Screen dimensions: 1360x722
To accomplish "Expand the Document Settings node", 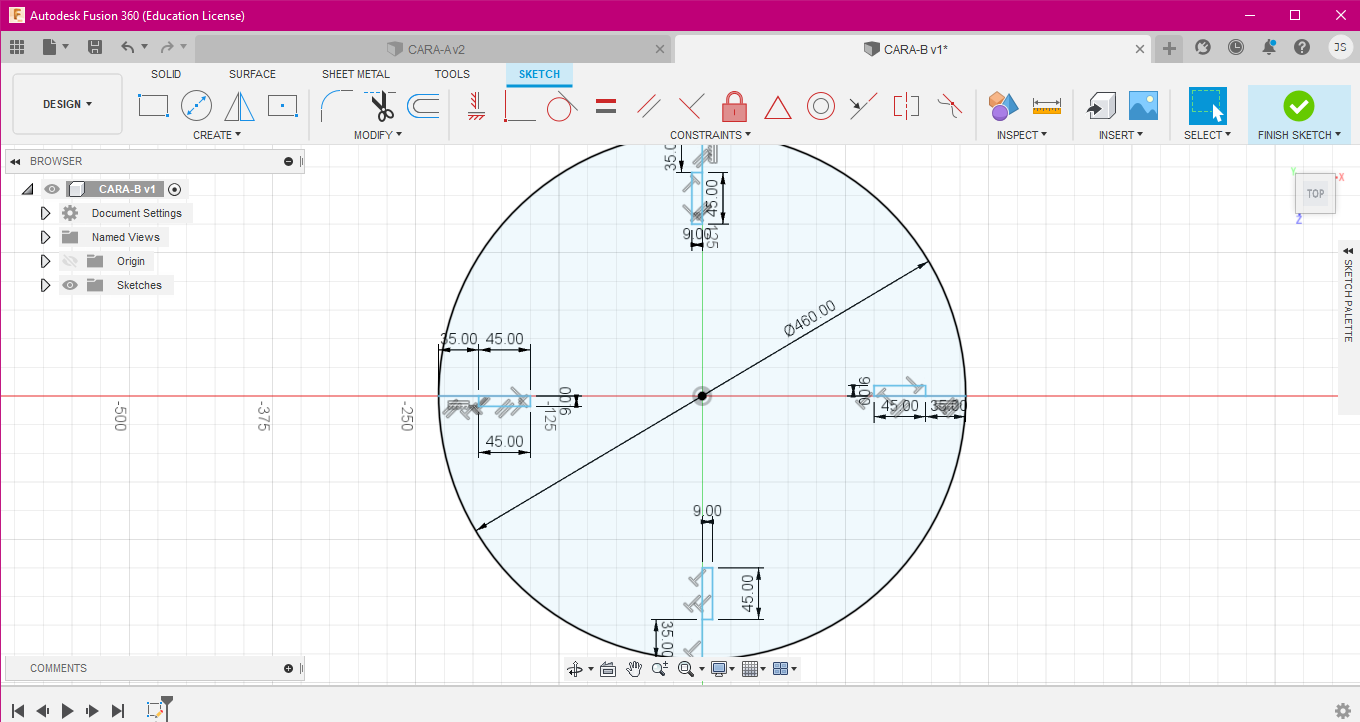I will 45,213.
